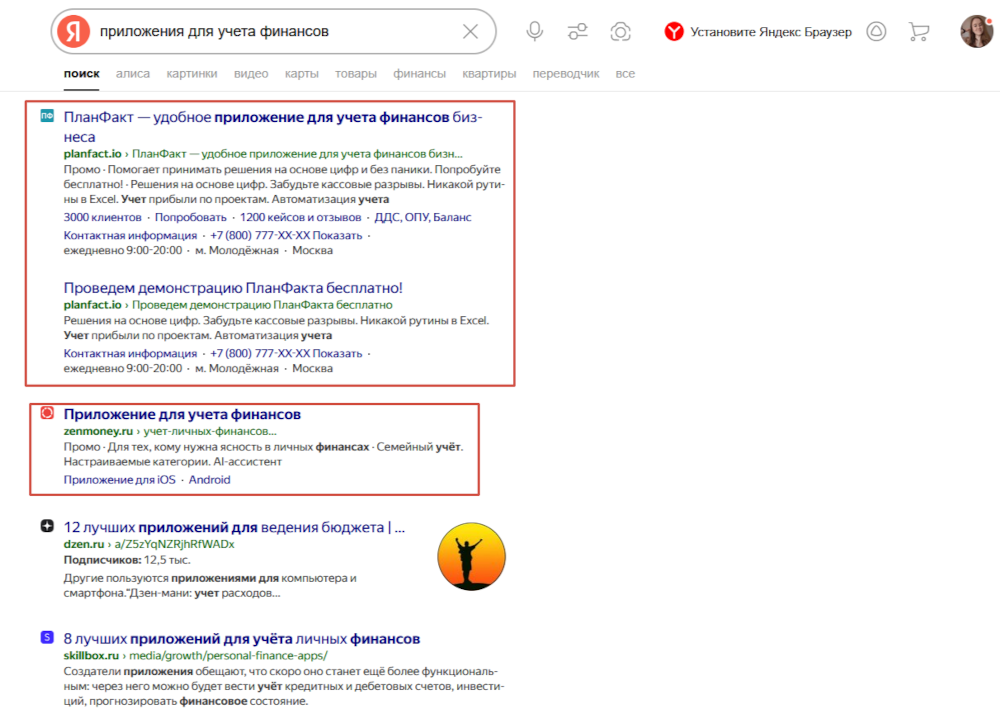Click the PlanFact favicon
This screenshot has height=709, width=1000.
point(47,116)
